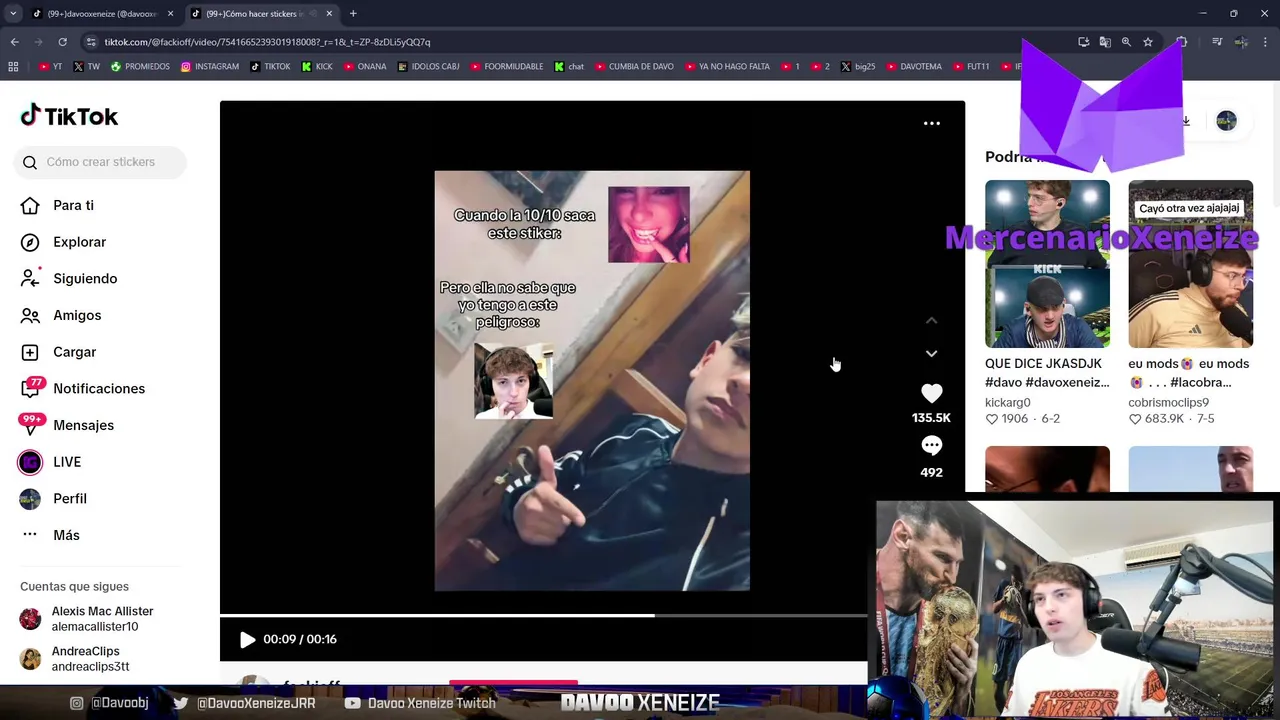Viewport: 1280px width, 720px height.
Task: Click the 'eu mods' video title
Action: tap(1188, 373)
